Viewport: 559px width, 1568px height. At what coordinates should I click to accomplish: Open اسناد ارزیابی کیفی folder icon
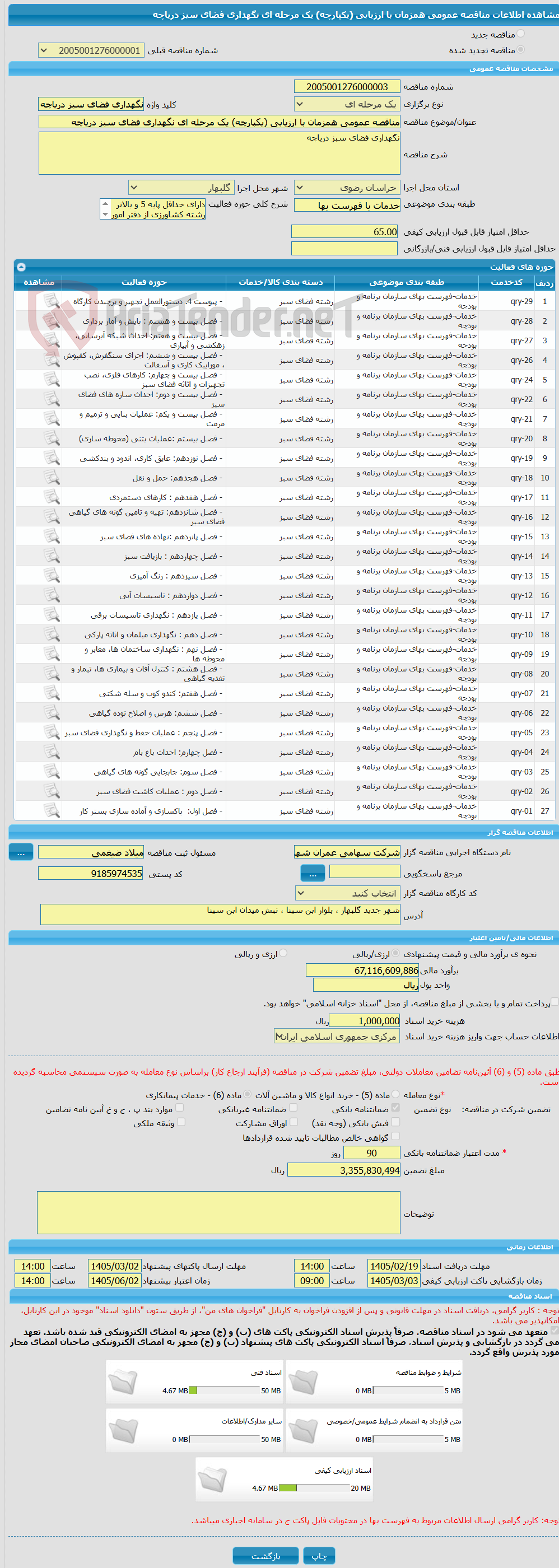click(212, 1478)
